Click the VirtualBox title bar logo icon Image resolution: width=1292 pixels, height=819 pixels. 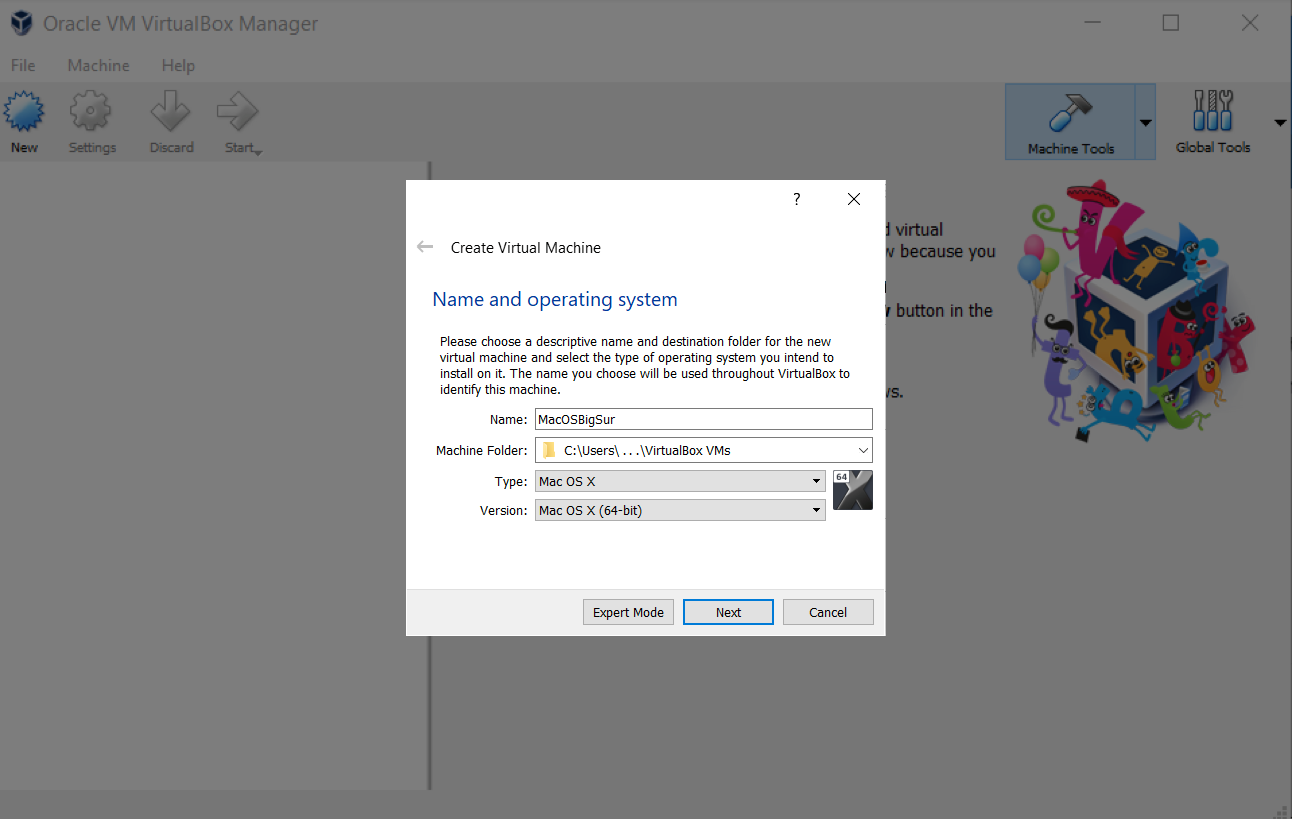click(20, 24)
